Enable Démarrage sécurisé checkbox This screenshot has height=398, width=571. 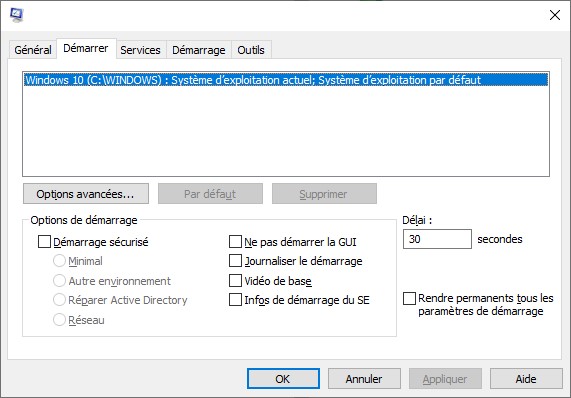[x=44, y=242]
